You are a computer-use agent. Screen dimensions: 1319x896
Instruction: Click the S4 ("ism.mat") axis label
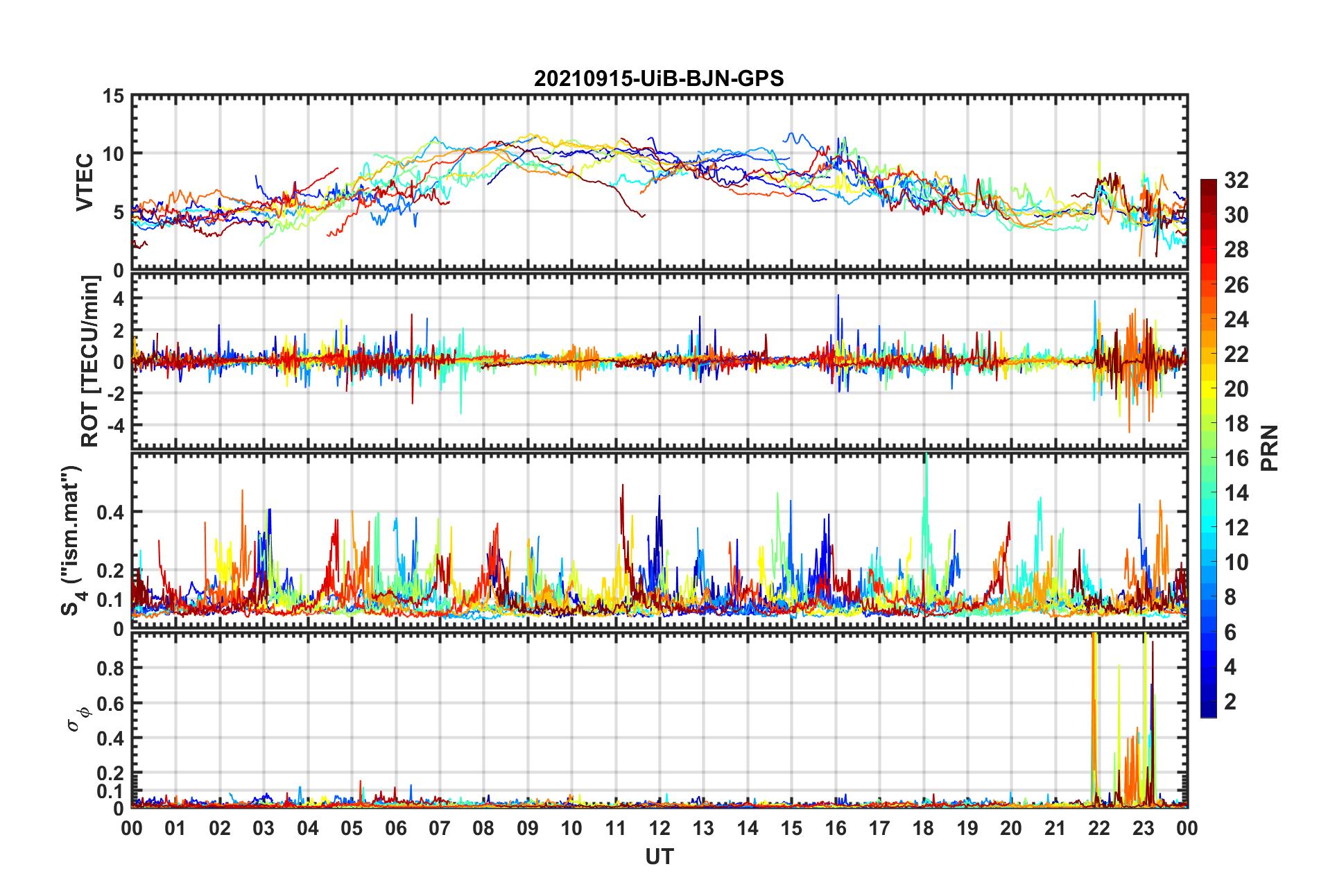pyautogui.click(x=71, y=540)
